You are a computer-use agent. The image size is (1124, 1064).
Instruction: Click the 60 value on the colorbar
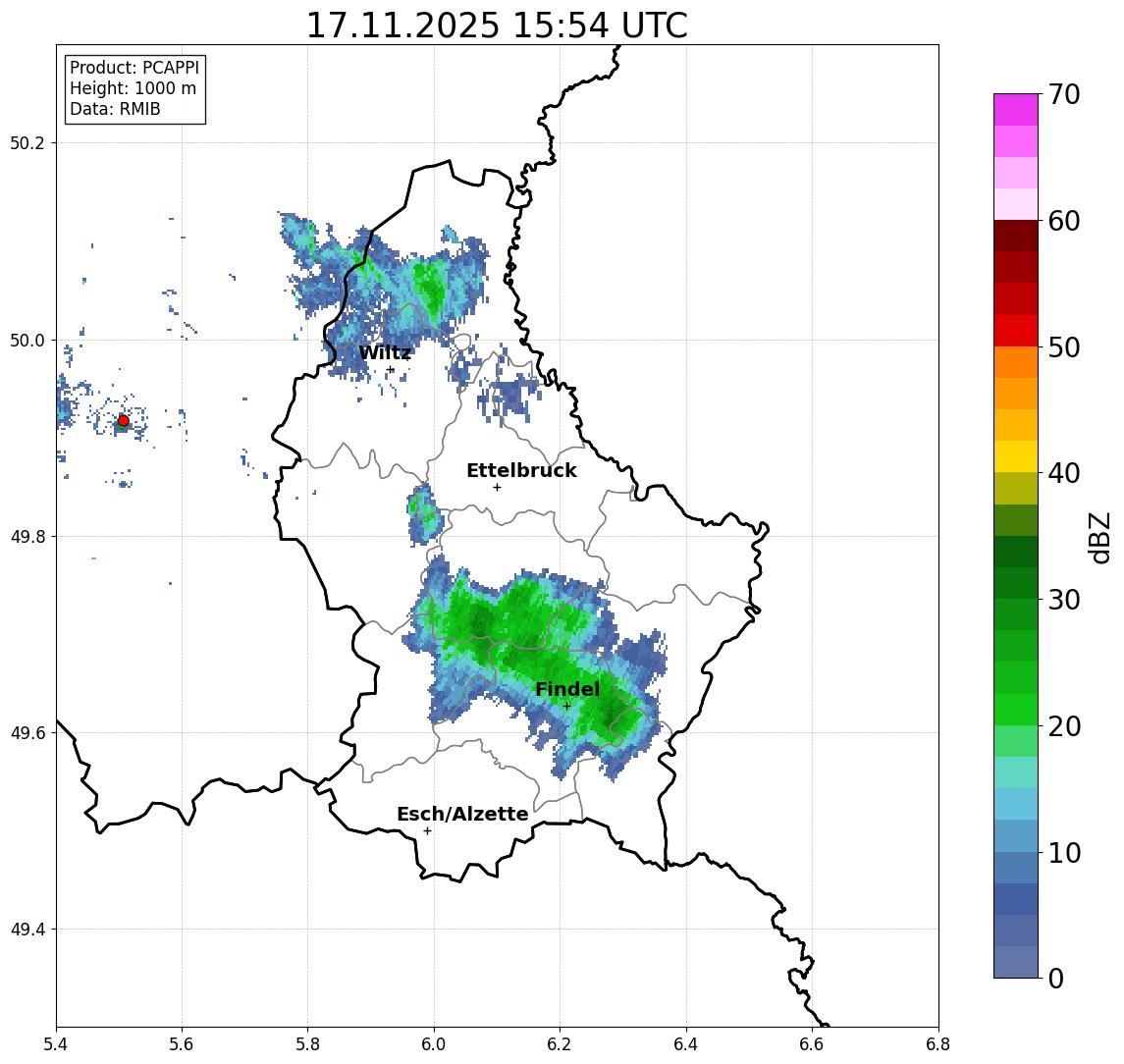point(1064,221)
